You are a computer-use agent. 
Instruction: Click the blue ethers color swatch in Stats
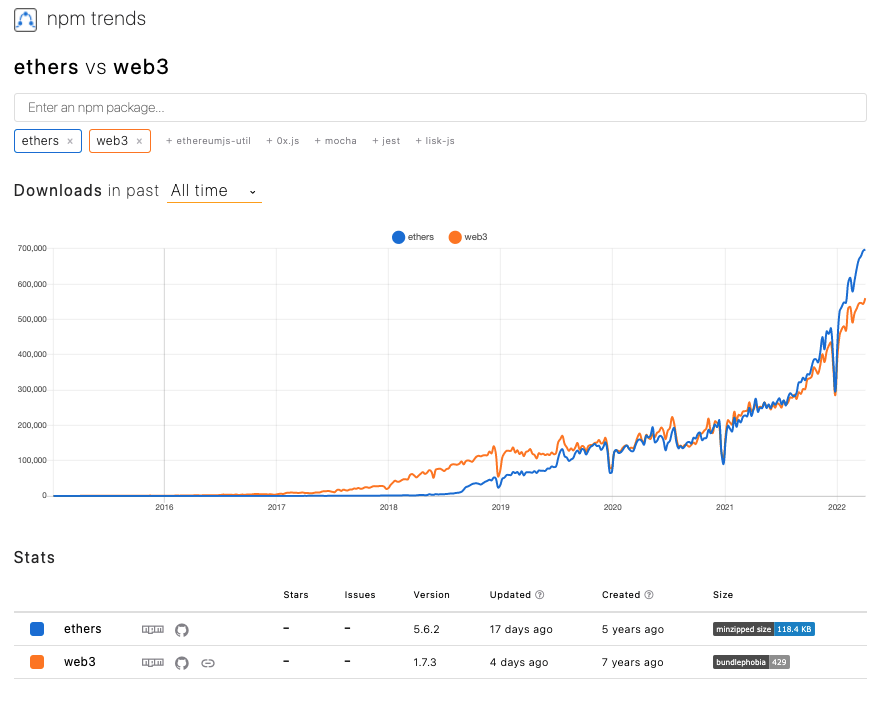(37, 629)
